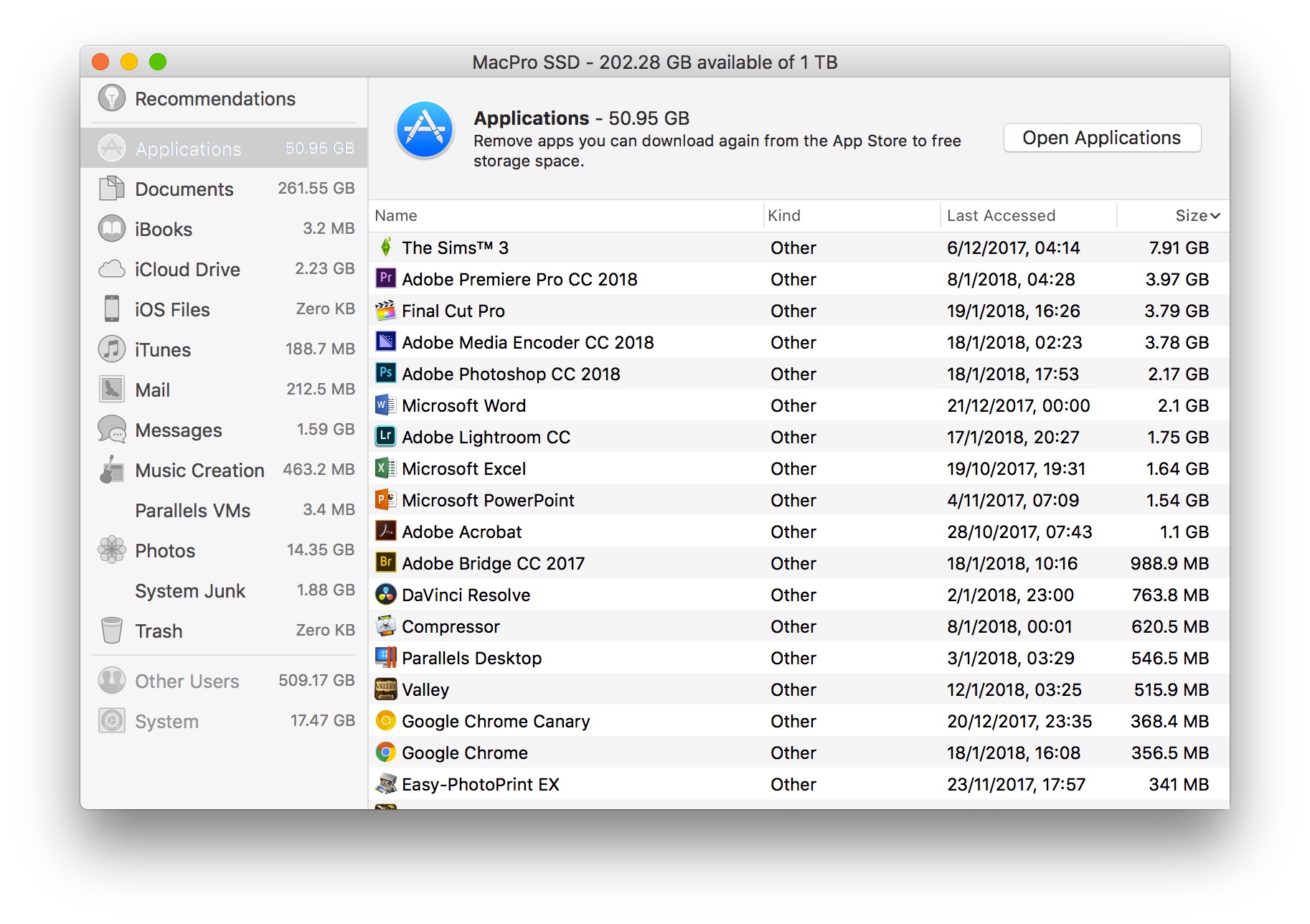1310x924 pixels.
Task: Select the Other Users category
Action: pyautogui.click(x=224, y=681)
